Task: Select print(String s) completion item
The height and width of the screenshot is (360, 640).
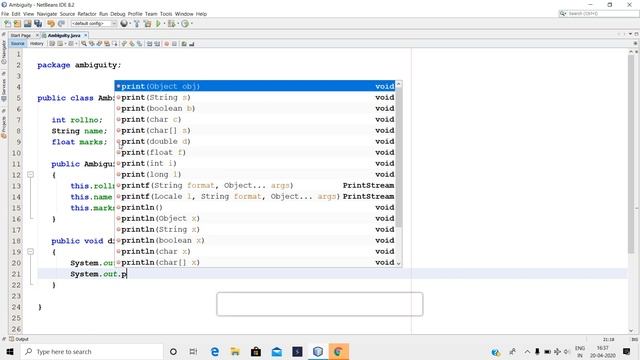Action: coord(256,97)
